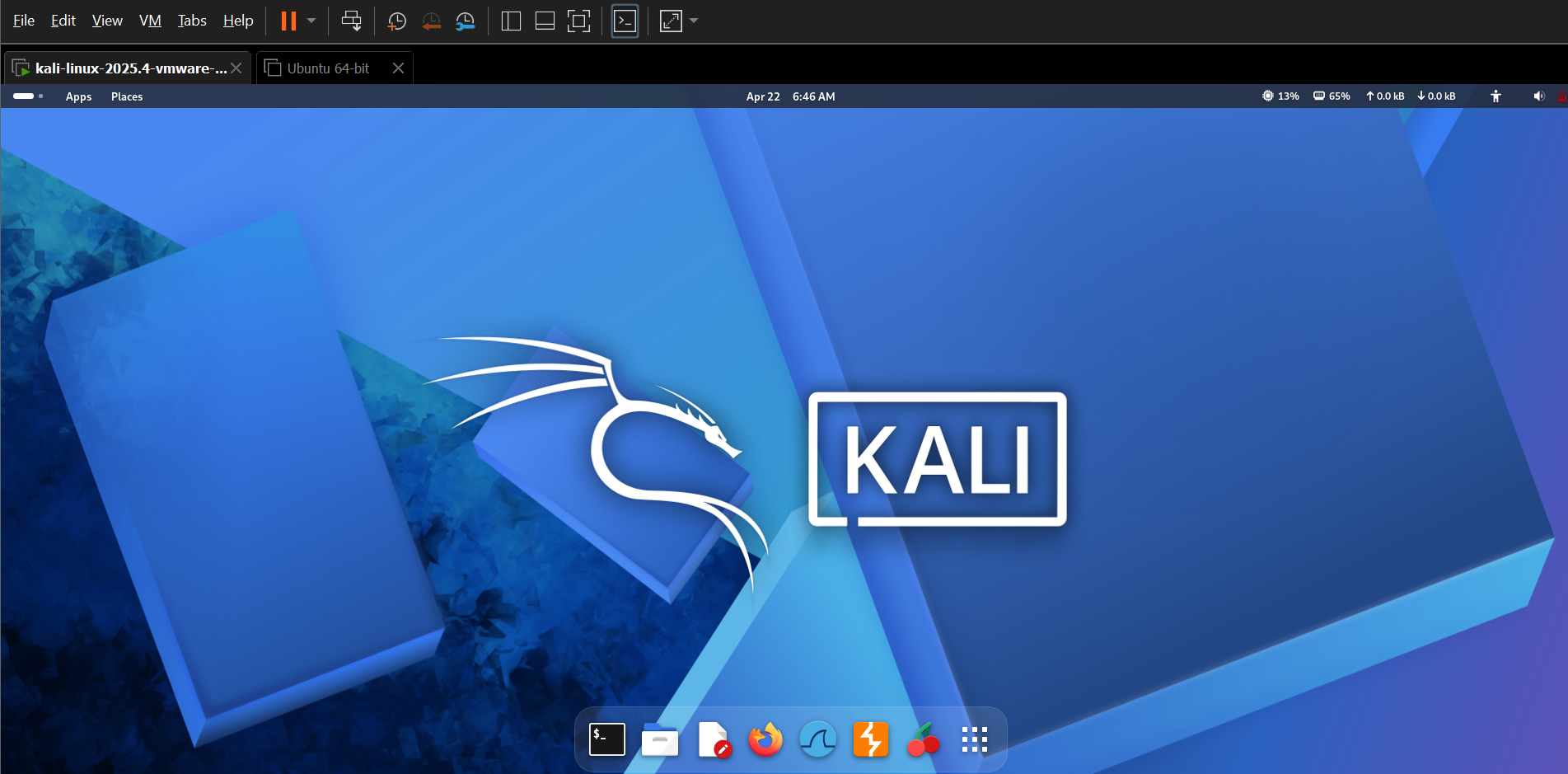The height and width of the screenshot is (774, 1568).
Task: Launch the Terminal from the Kali dock
Action: point(607,739)
